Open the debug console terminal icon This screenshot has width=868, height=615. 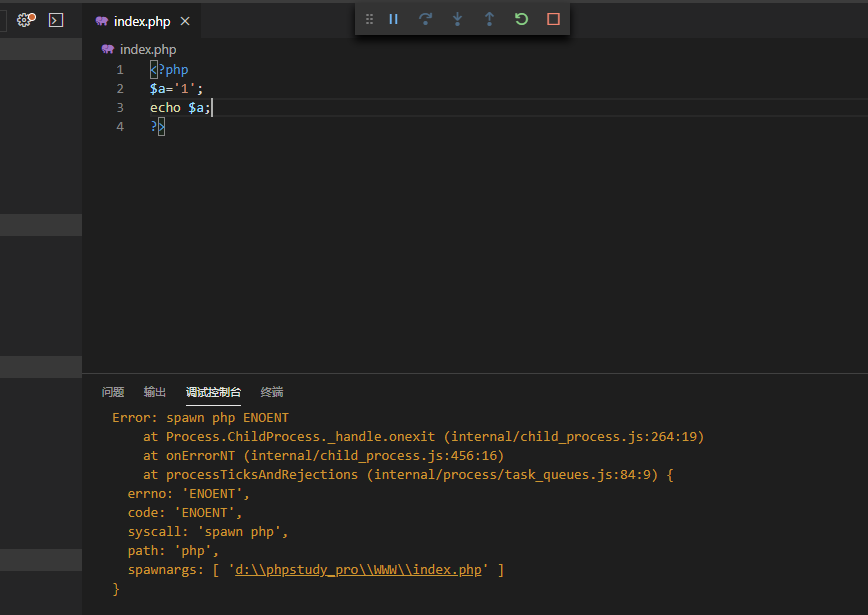pyautogui.click(x=56, y=20)
